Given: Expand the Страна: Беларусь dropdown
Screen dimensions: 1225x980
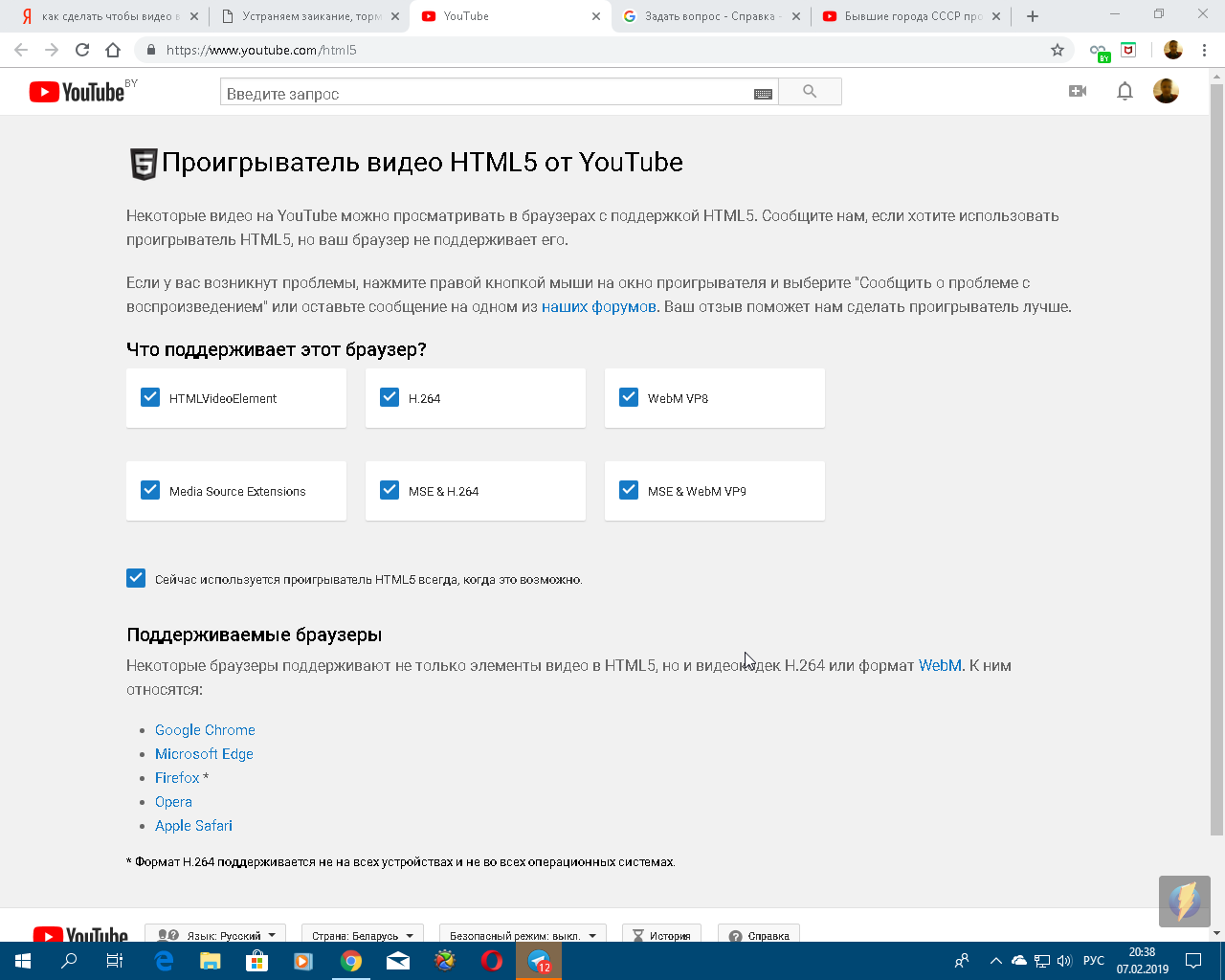Looking at the screenshot, I should 362,934.
